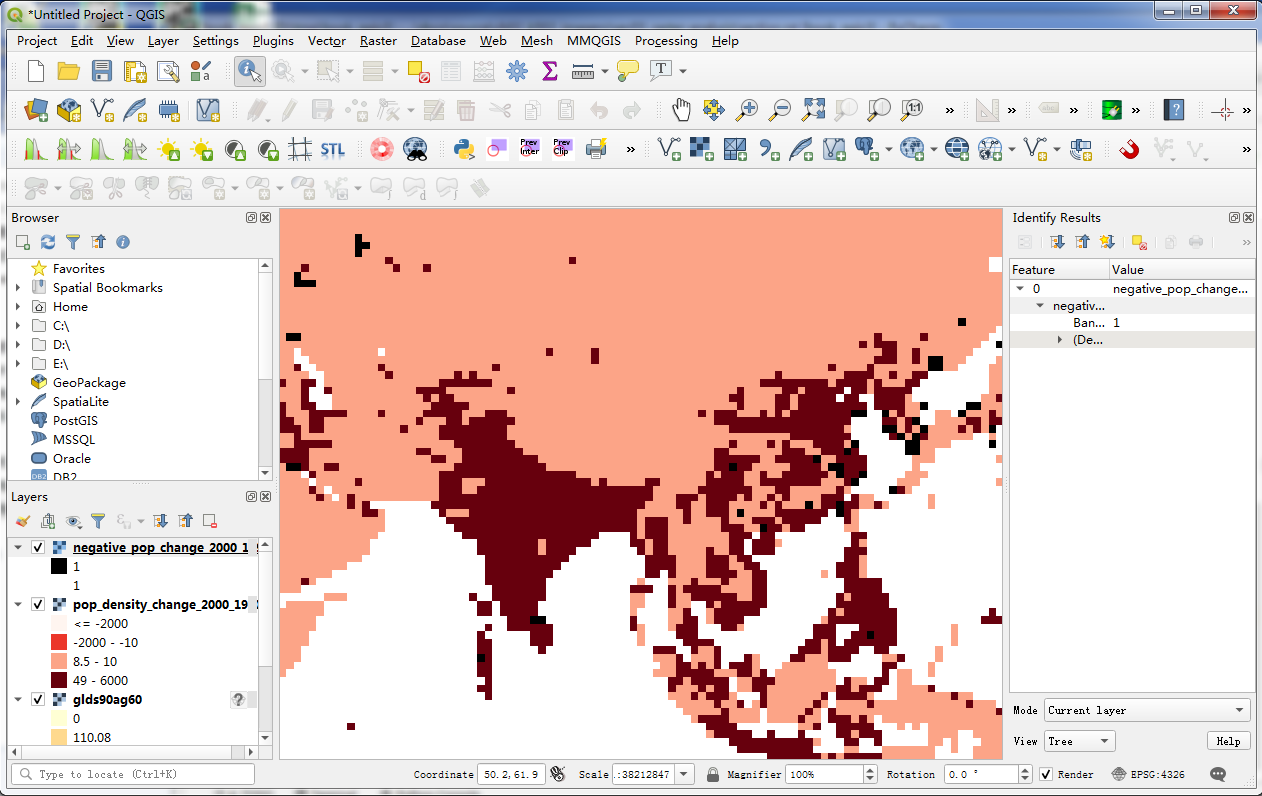Select the Measure ruler tool
Image resolution: width=1262 pixels, height=796 pixels.
click(x=583, y=71)
